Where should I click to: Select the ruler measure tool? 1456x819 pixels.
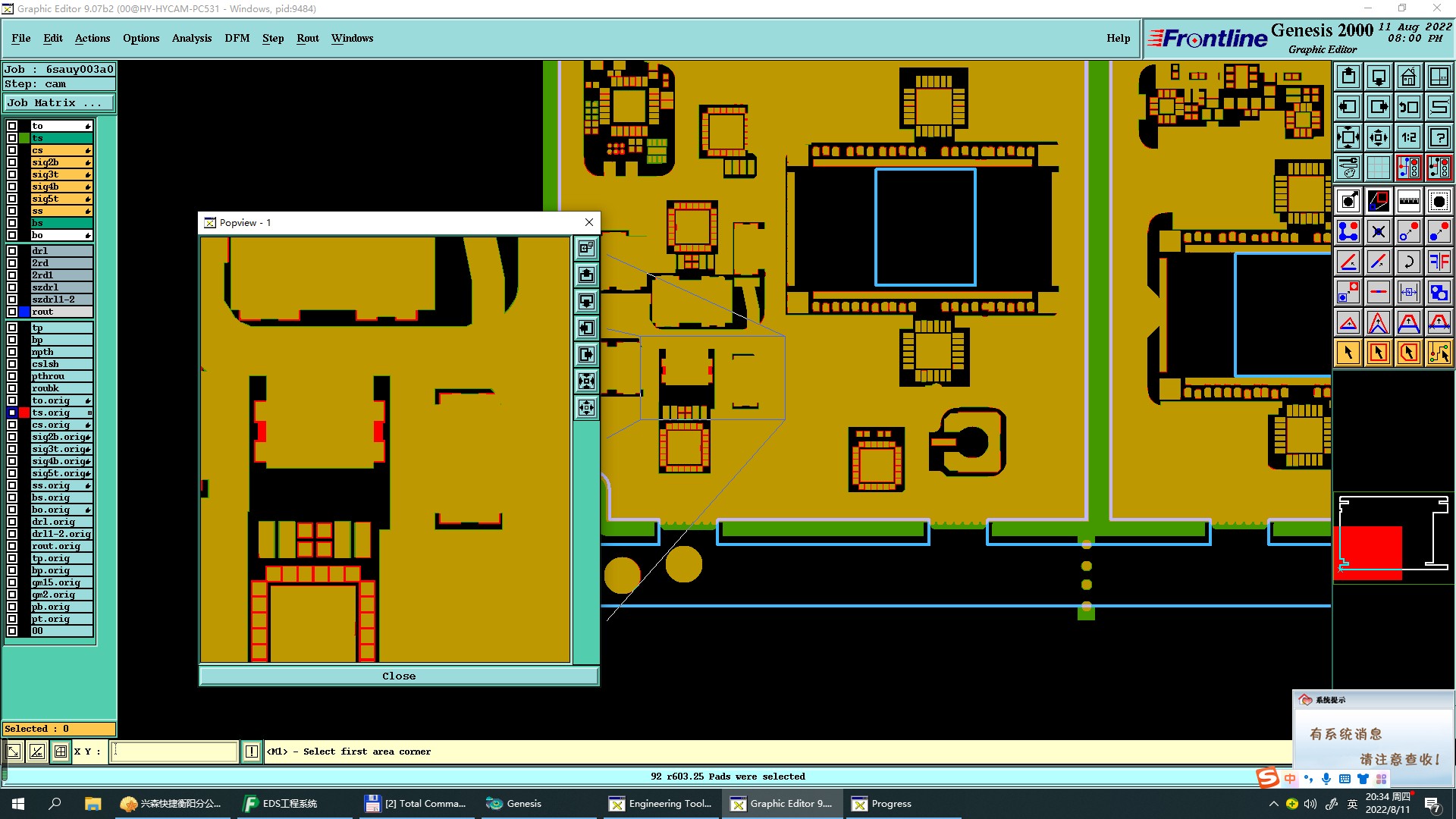pos(1408,201)
